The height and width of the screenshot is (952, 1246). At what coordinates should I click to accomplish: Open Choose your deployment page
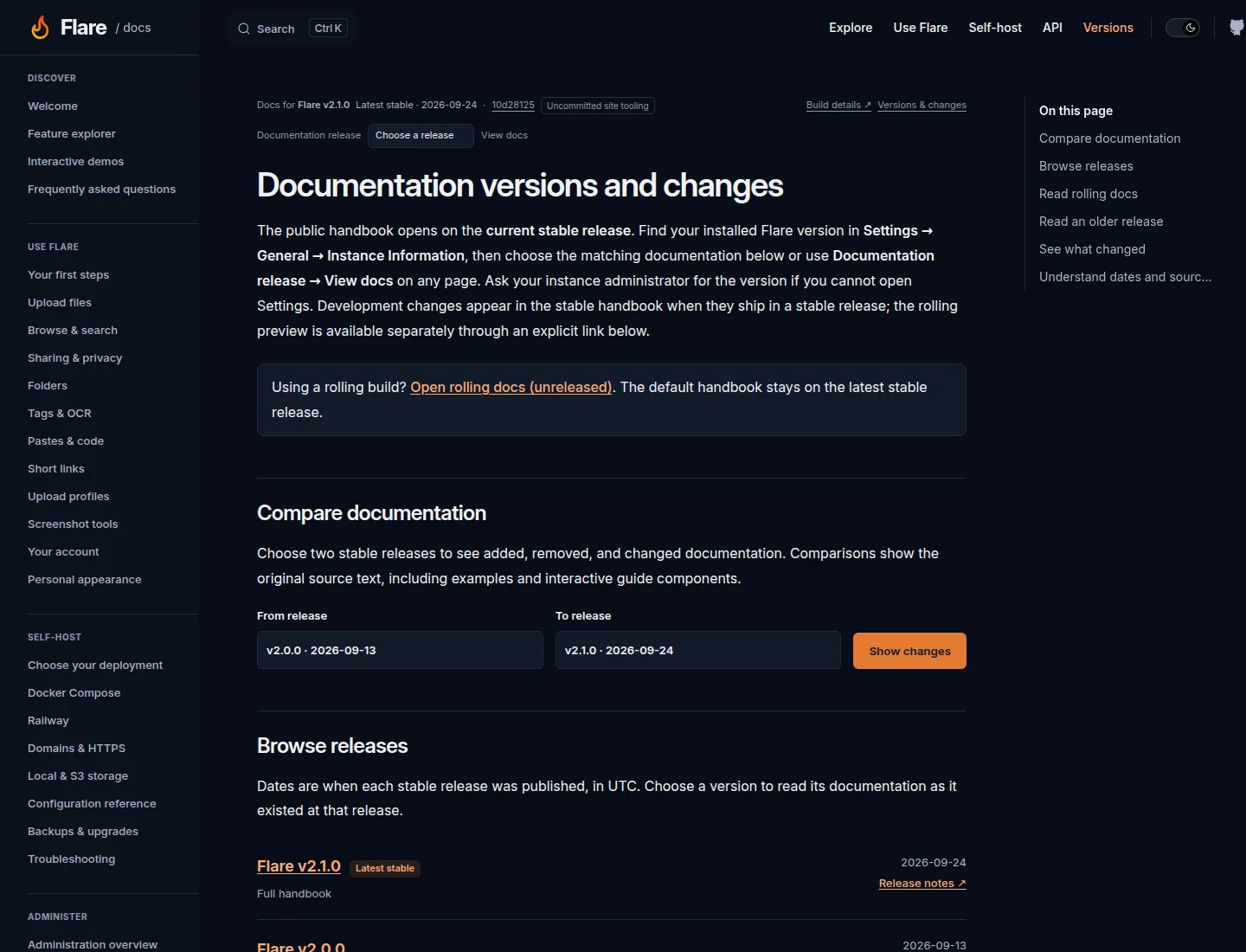point(95,666)
